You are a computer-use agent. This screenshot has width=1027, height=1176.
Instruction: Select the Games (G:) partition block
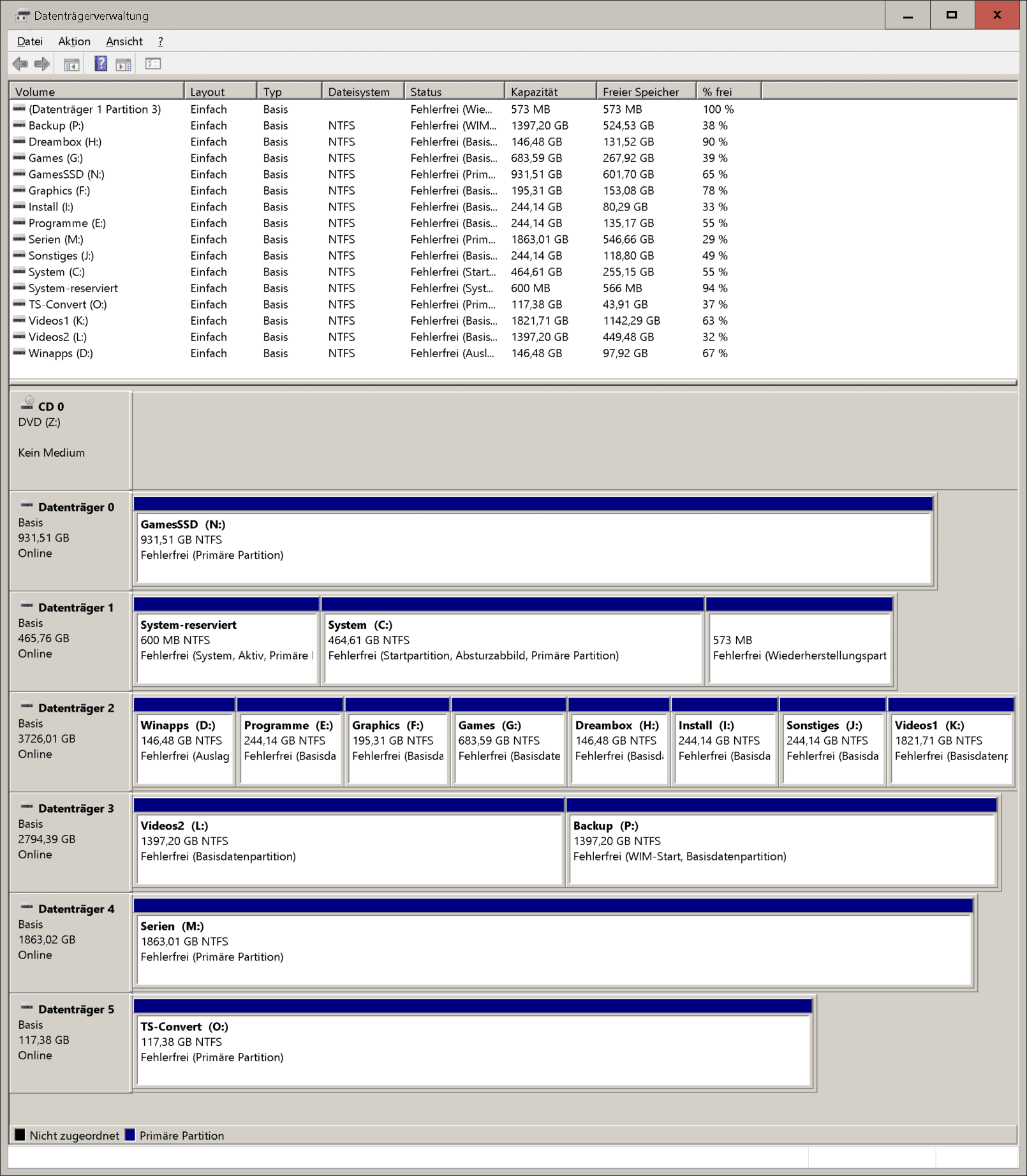coord(509,741)
